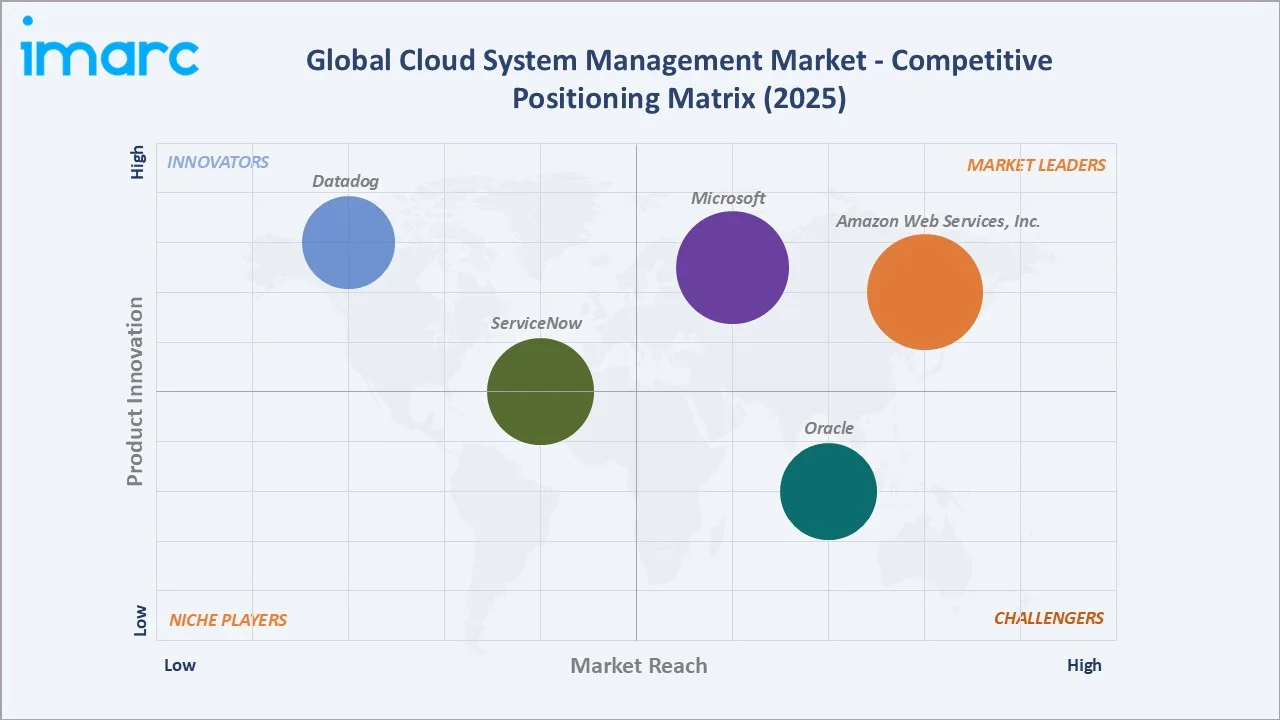
Task: Click the 'CHALLENGERS' quadrant label
Action: [1049, 618]
